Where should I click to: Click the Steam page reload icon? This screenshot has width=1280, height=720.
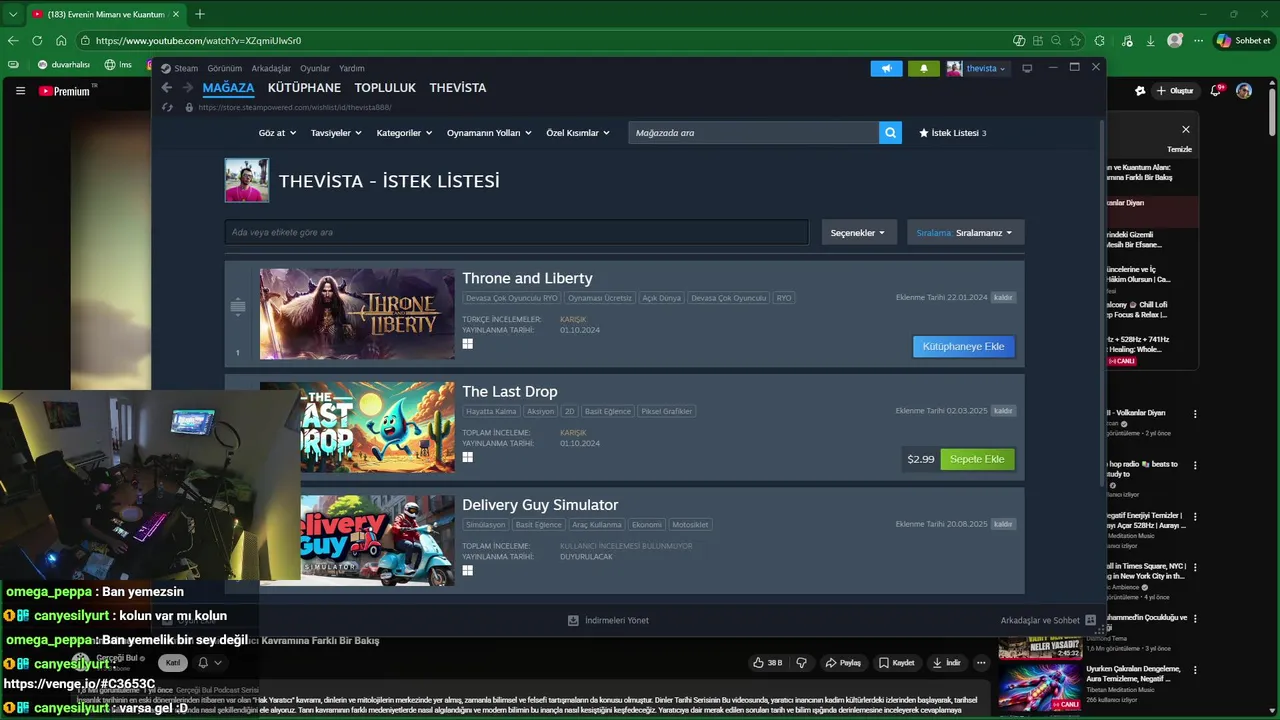click(167, 107)
